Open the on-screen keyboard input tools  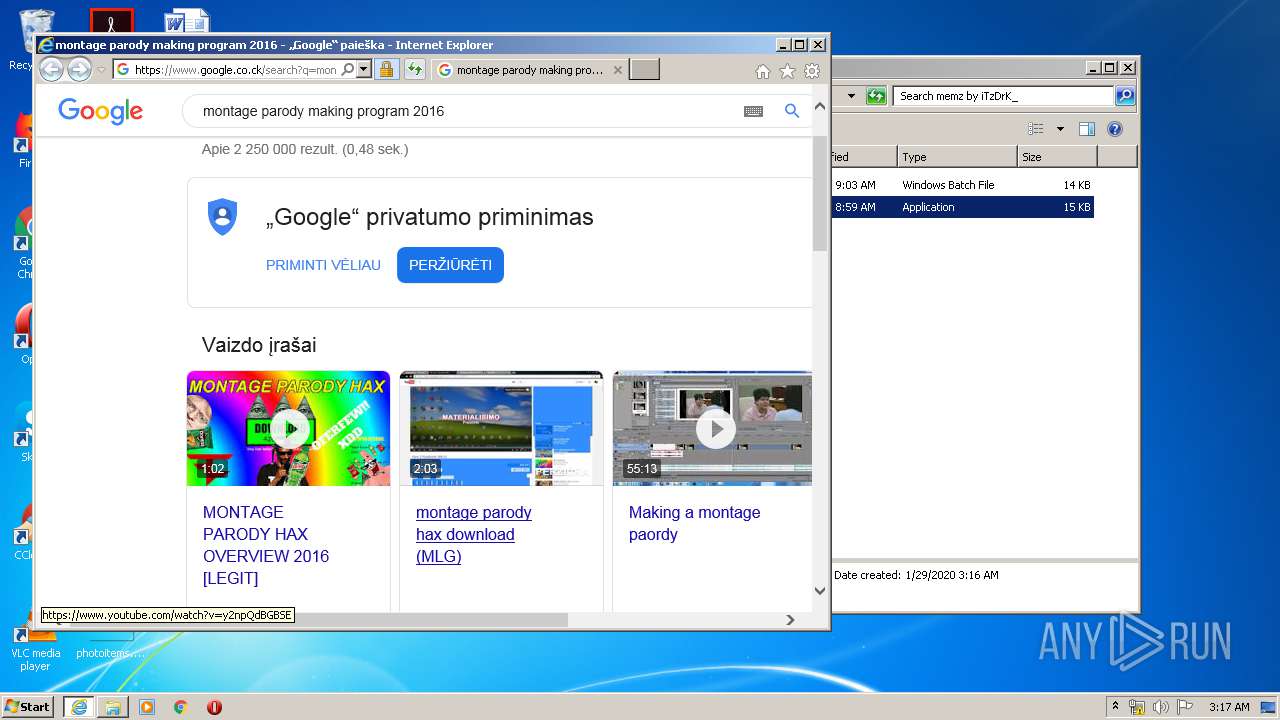pos(753,111)
